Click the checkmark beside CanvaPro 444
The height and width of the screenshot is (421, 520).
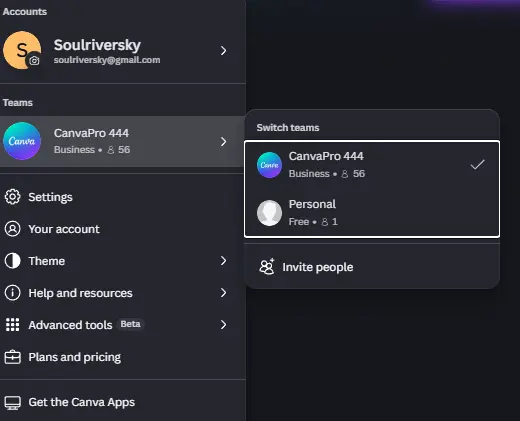pos(477,165)
